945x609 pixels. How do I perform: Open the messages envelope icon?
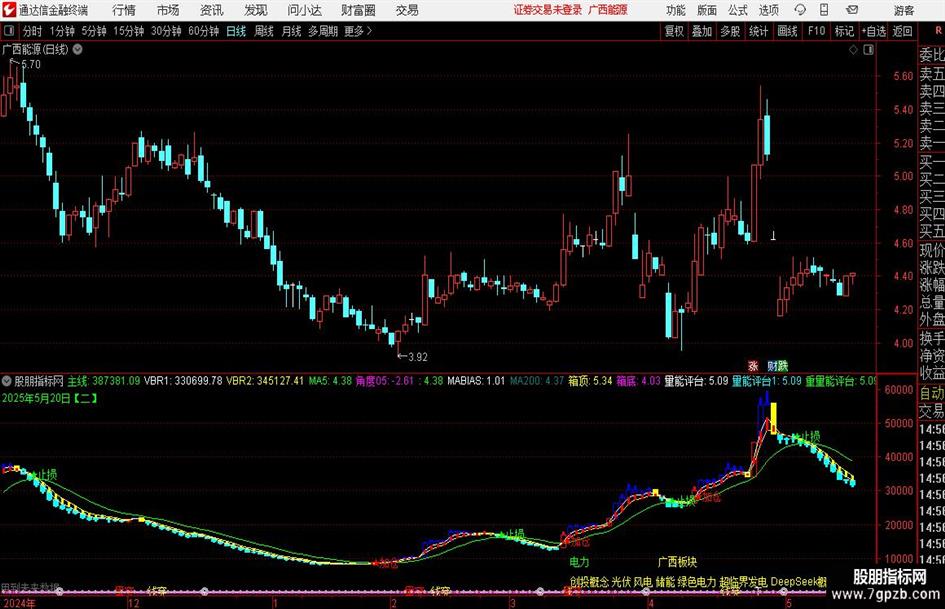pyautogui.click(x=852, y=10)
